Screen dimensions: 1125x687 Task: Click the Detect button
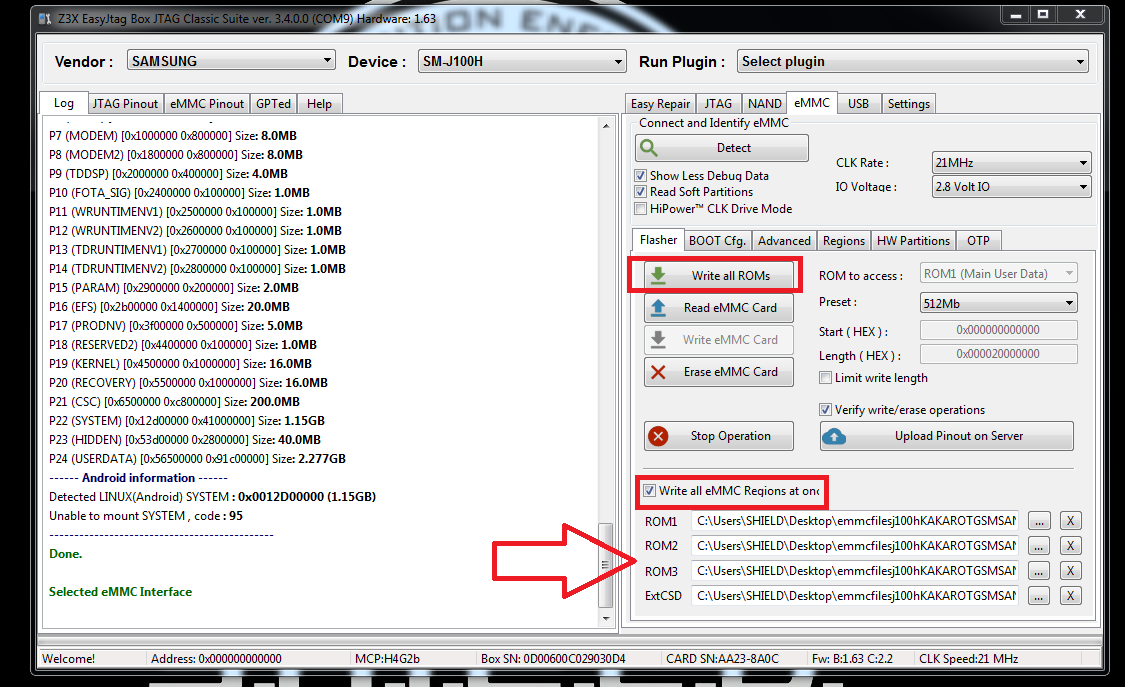[x=722, y=148]
